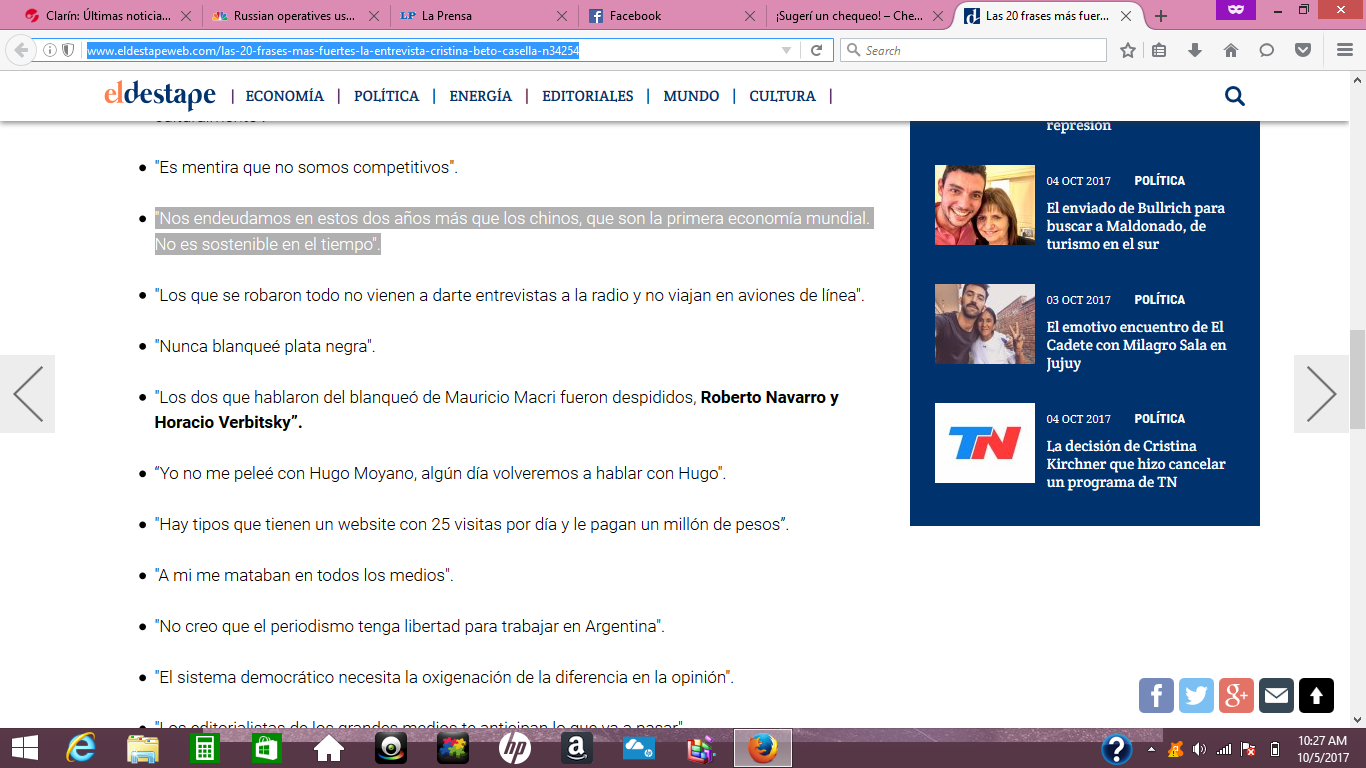Switch to the ¡Sugerí un chequeo! tab
This screenshot has height=768, width=1366.
pyautogui.click(x=859, y=16)
